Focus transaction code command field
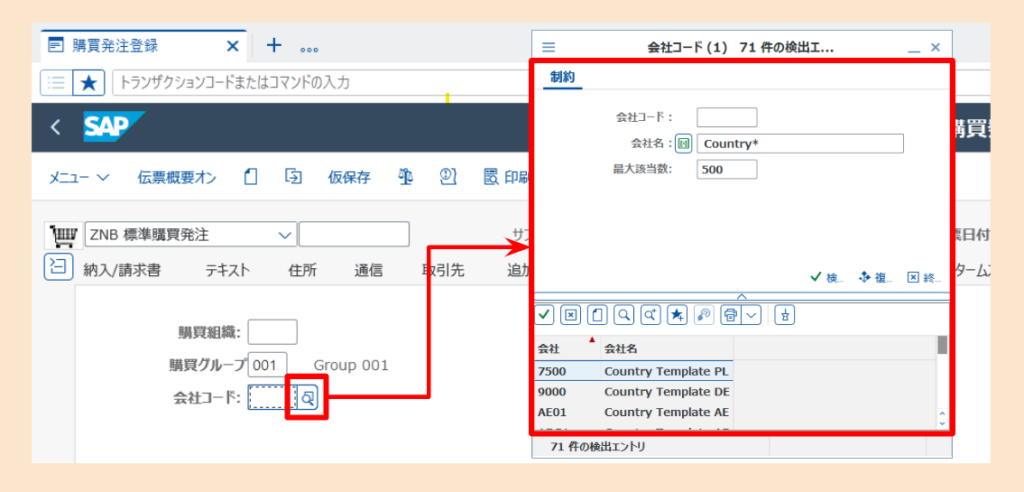The height and width of the screenshot is (492, 1024). coord(320,82)
